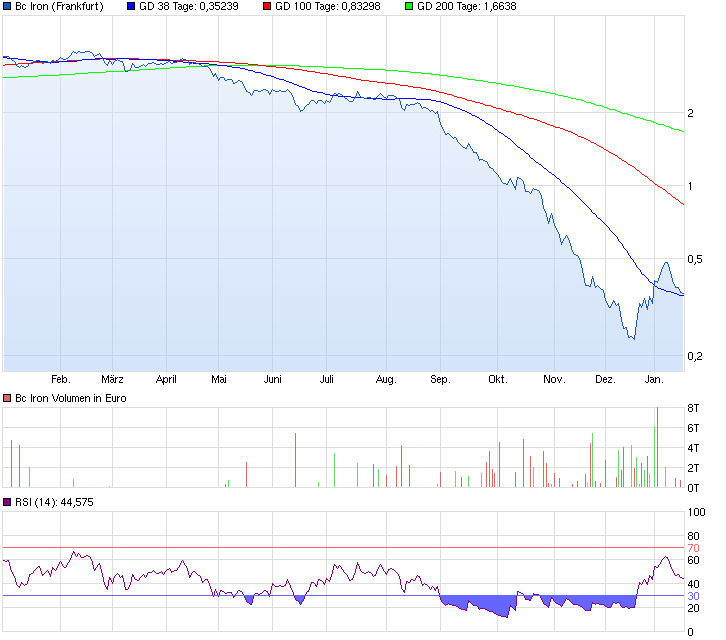
Task: Select the 'GD 200 Tage: 1,6638' label
Action: [467, 6]
